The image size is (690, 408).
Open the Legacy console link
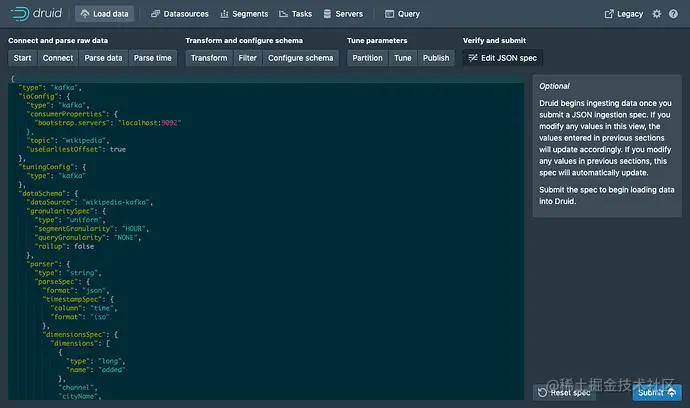click(x=624, y=14)
